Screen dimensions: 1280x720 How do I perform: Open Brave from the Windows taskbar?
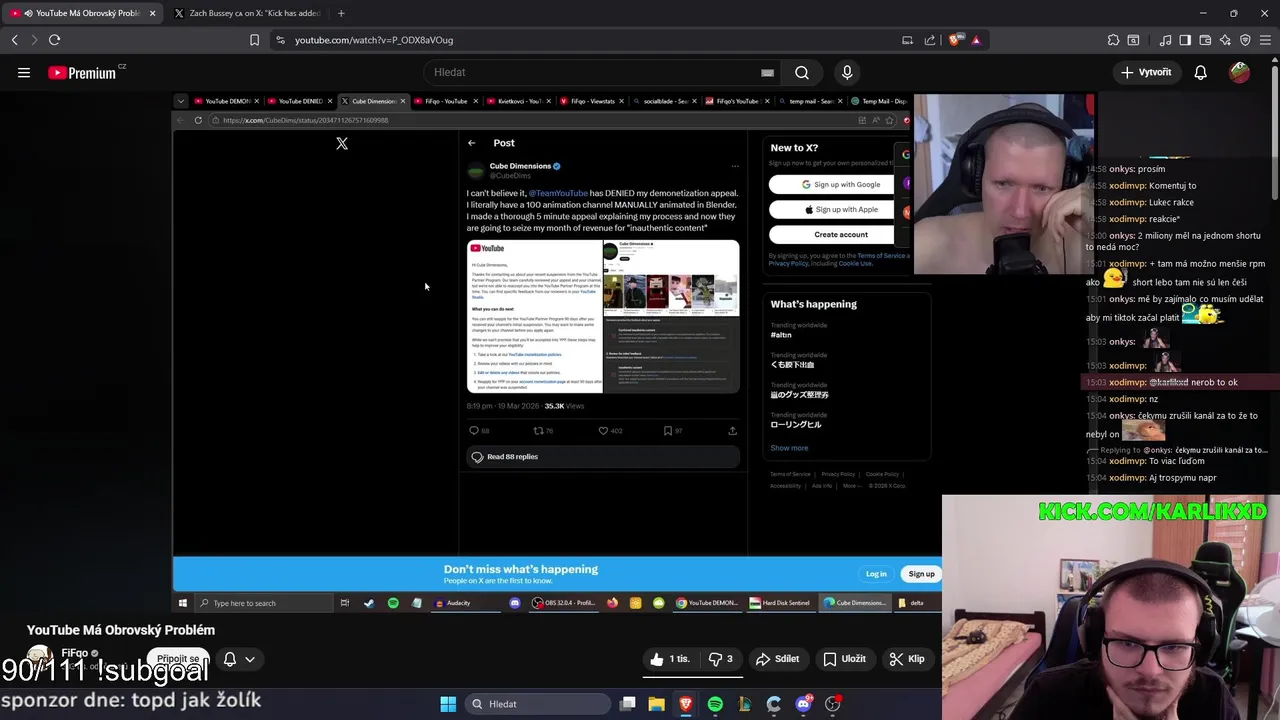click(686, 704)
